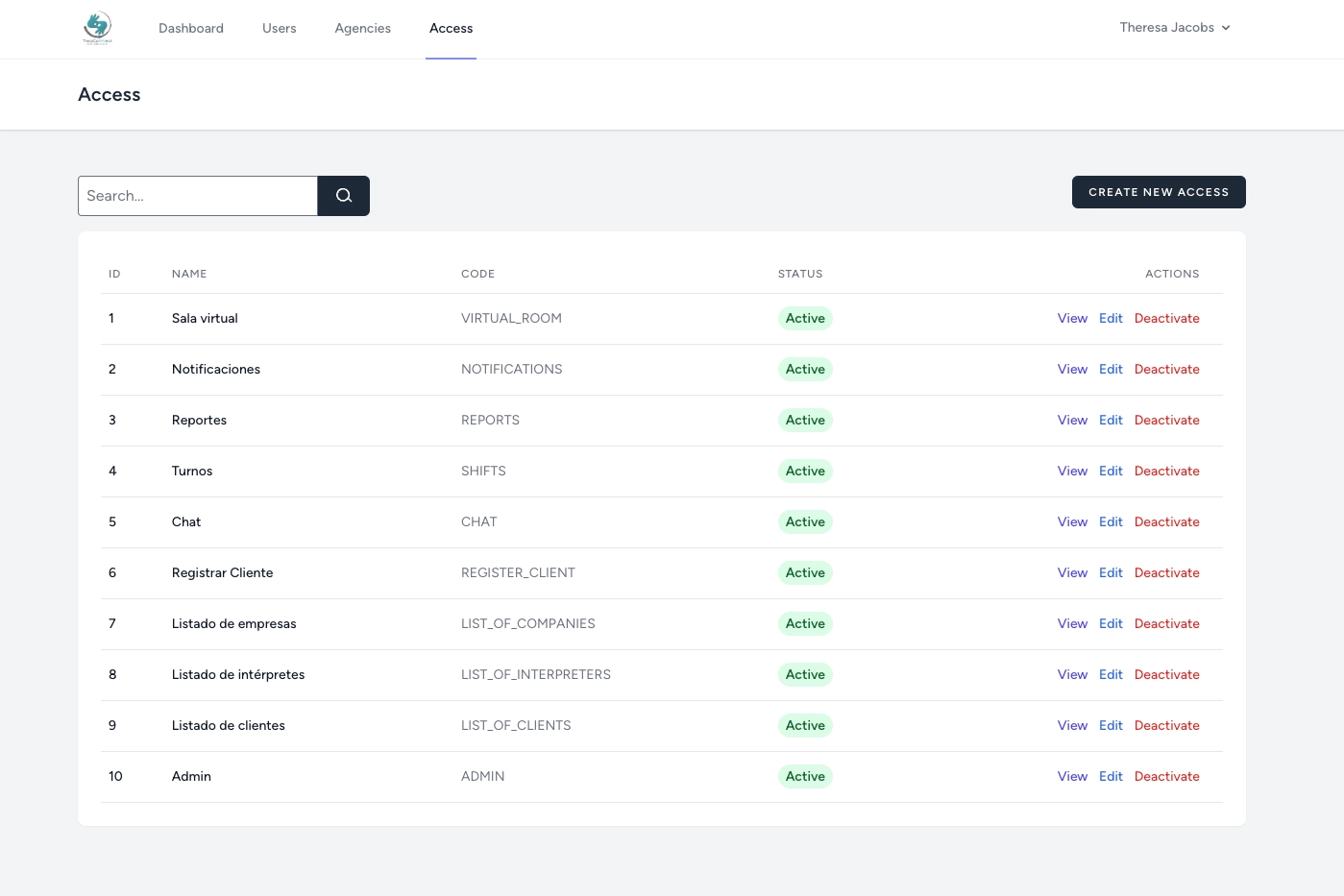Click the Active status badge for Admin
This screenshot has height=896, width=1344.
click(x=805, y=777)
